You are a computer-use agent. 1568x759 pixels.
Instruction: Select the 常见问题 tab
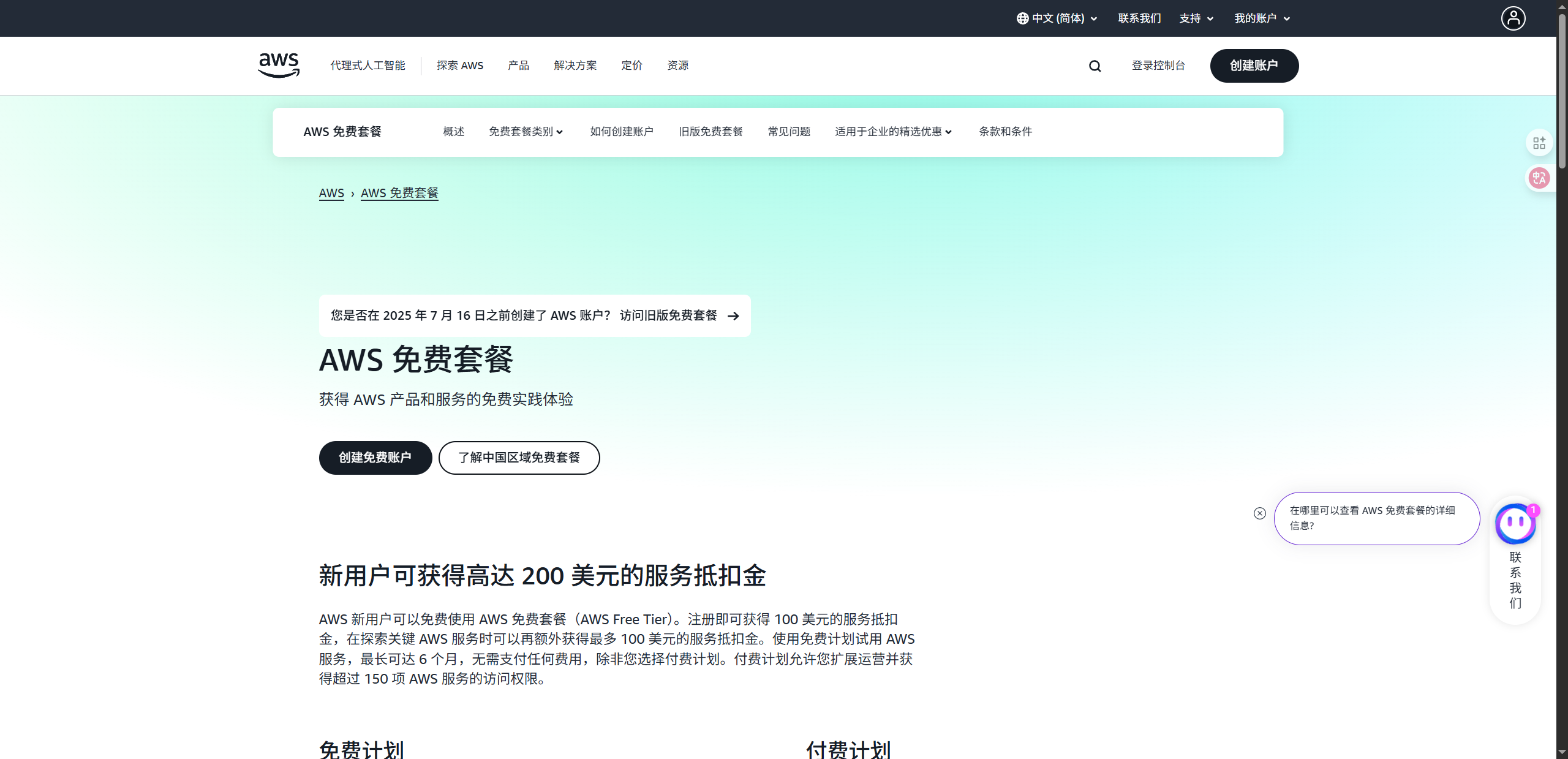(789, 132)
